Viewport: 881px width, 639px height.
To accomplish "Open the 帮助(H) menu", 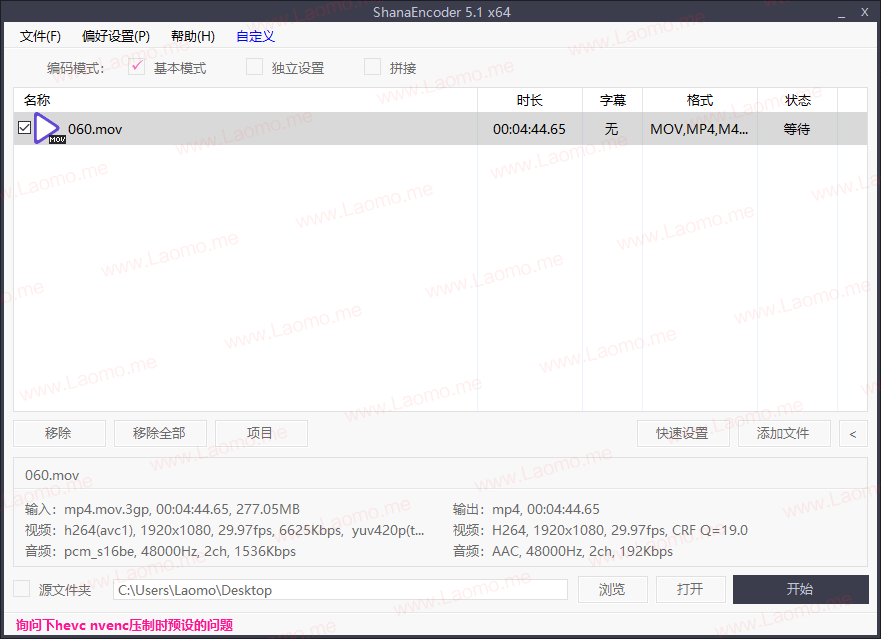I will pyautogui.click(x=193, y=37).
